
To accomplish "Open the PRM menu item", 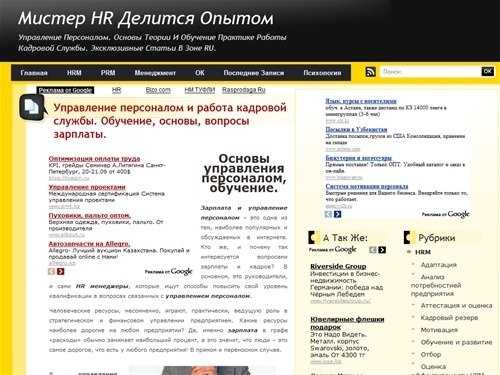I will (x=108, y=73).
